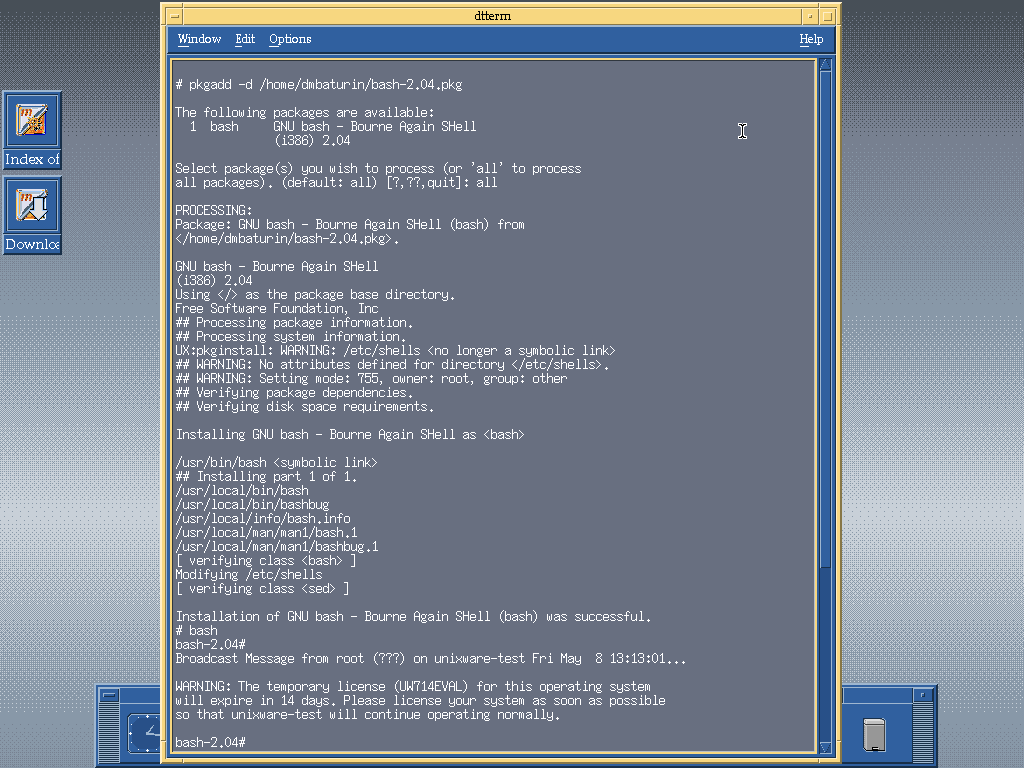
Task: Click the clock on the front panel
Action: [146, 735]
